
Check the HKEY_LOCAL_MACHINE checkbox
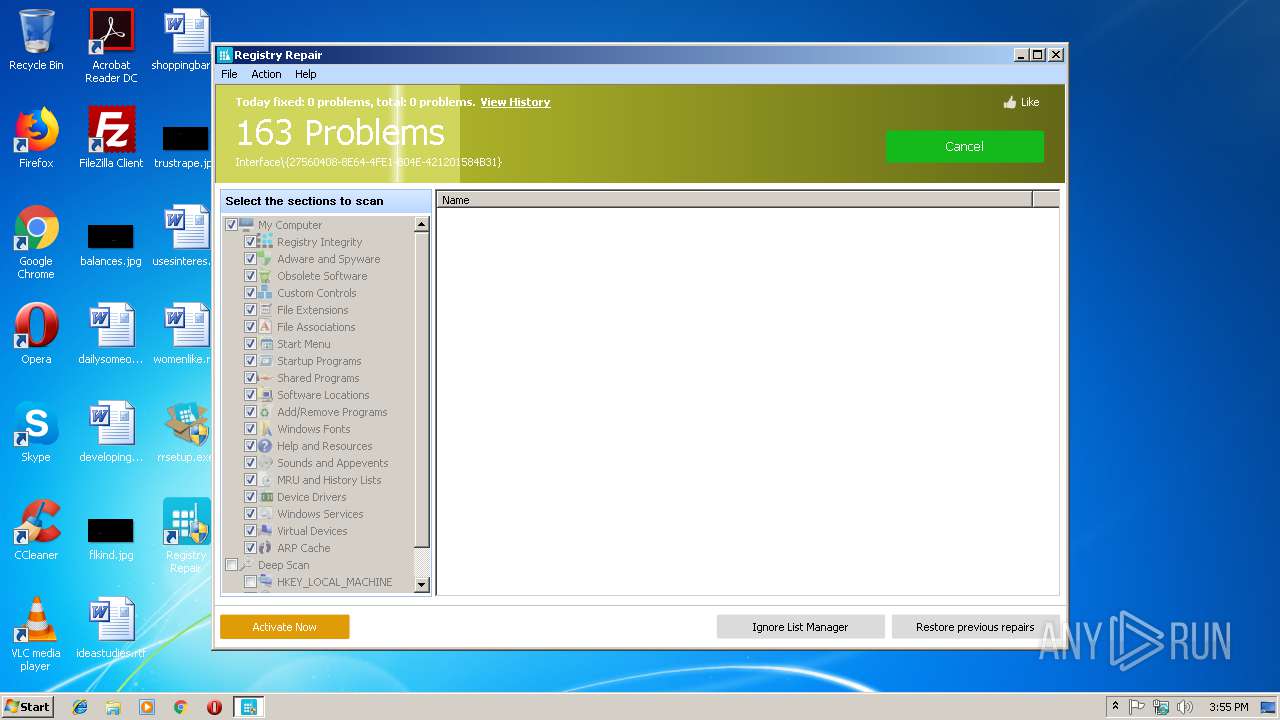(250, 582)
